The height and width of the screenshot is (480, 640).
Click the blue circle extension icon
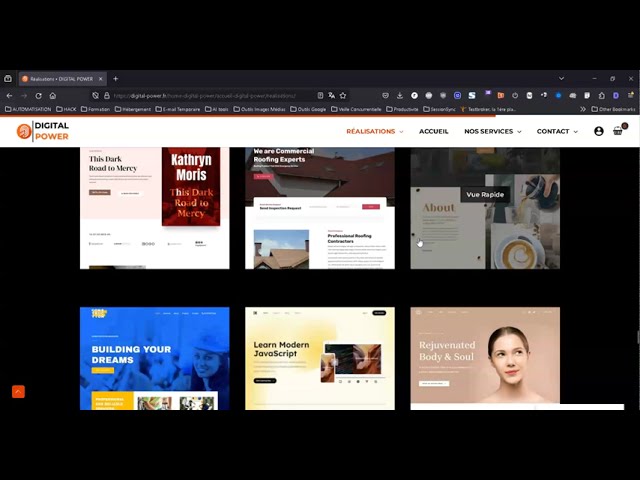coord(558,96)
